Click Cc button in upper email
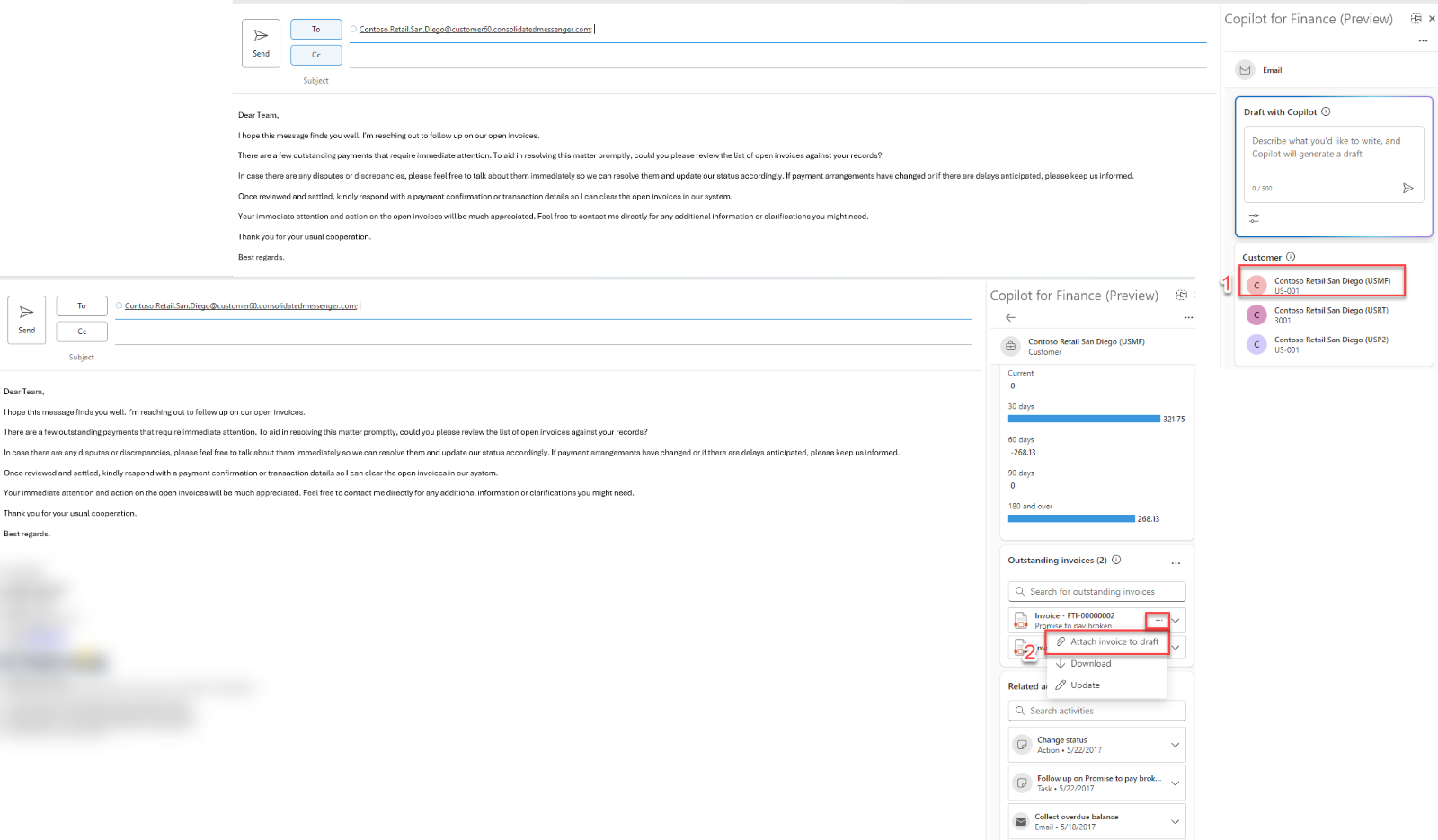1438x840 pixels. click(x=315, y=55)
